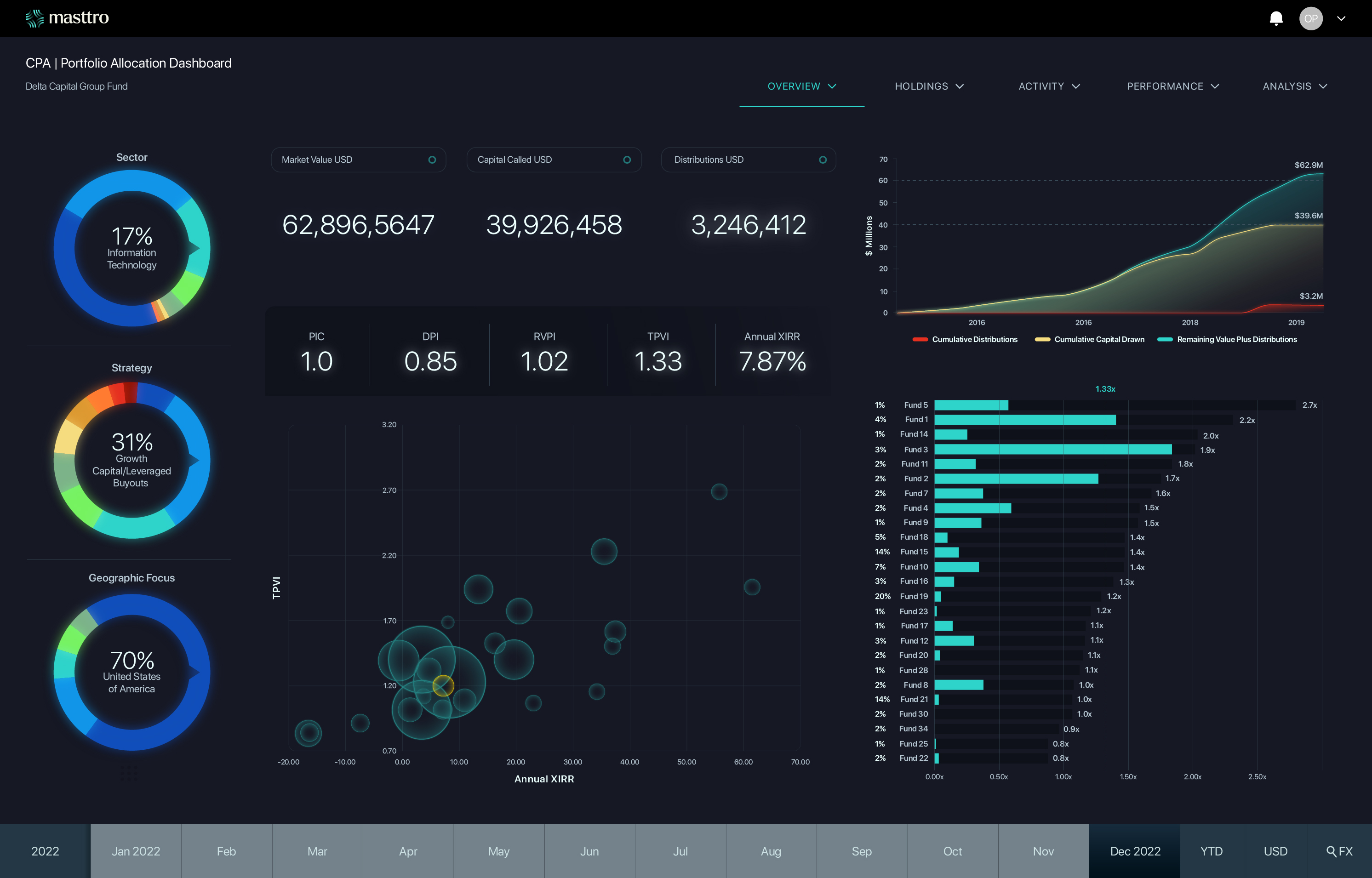
Task: Click the Strategy donut pointer arrow
Action: tap(194, 460)
